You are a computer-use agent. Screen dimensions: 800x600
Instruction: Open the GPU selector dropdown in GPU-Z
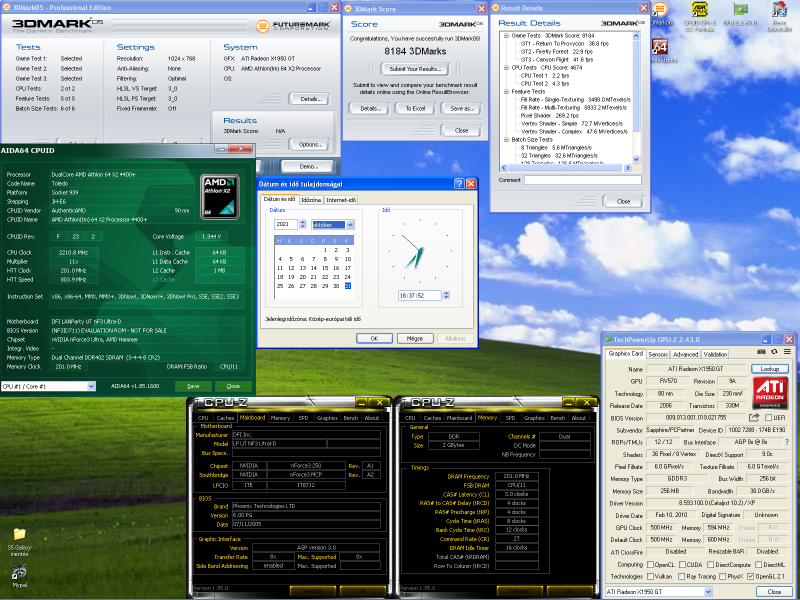click(x=708, y=591)
